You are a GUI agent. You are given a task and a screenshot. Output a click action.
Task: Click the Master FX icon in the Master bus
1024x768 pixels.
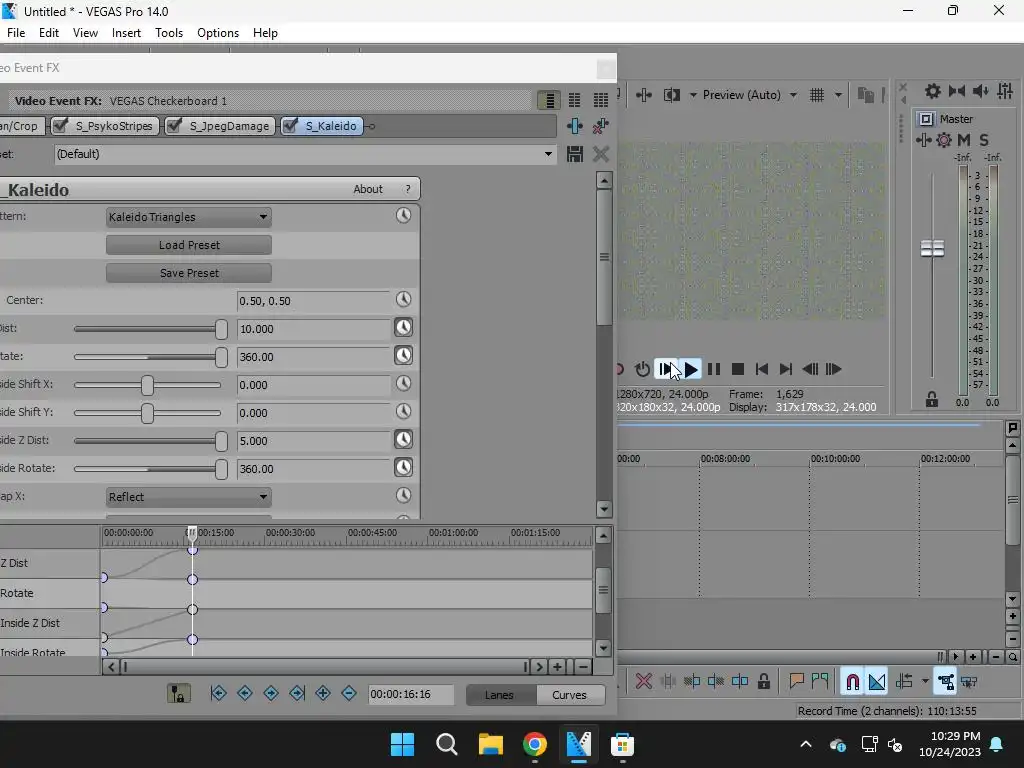[x=923, y=140]
